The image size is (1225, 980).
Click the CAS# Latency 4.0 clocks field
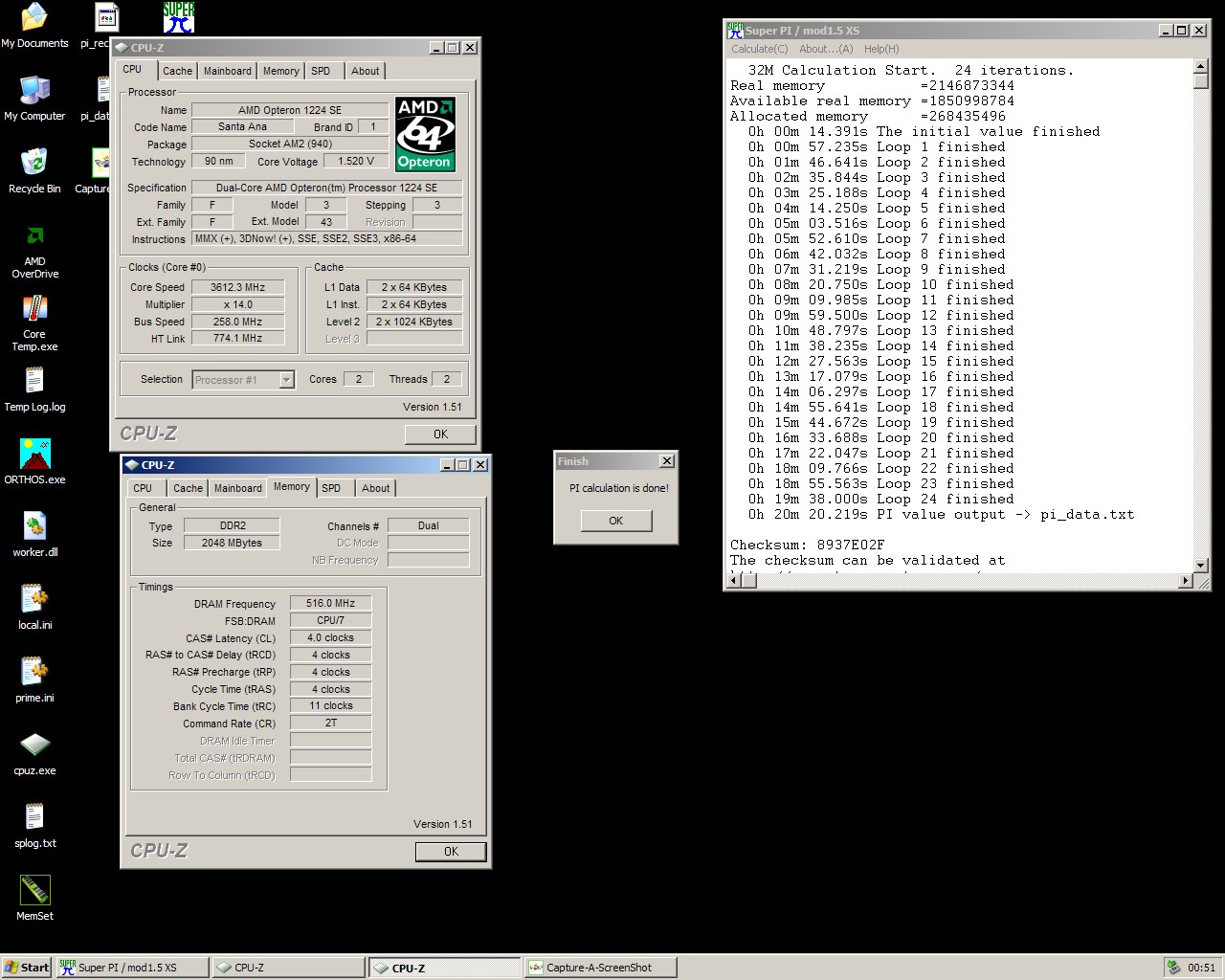click(x=331, y=637)
